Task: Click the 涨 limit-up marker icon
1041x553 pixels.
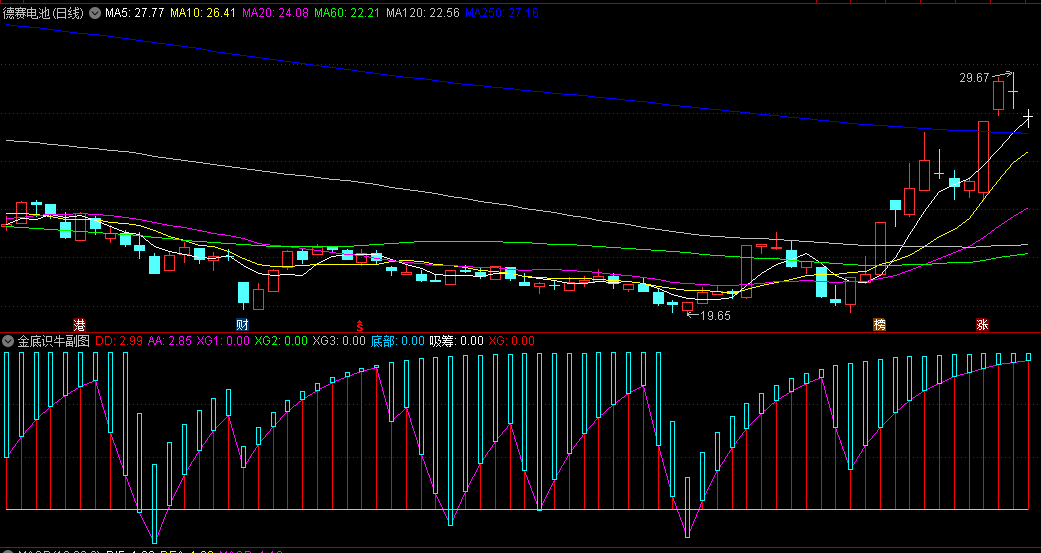Action: point(983,325)
